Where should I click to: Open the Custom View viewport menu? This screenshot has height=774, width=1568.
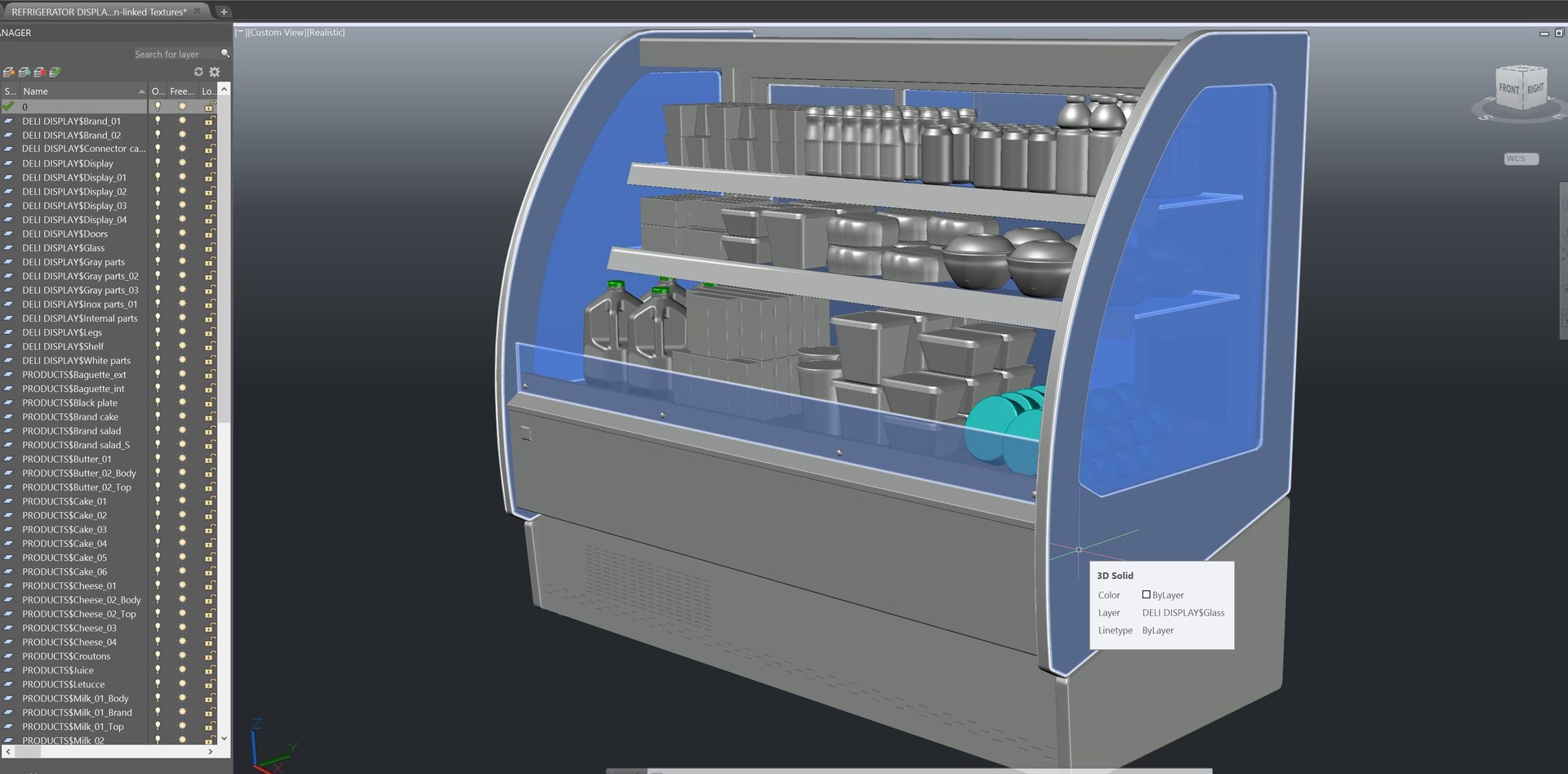pos(276,33)
